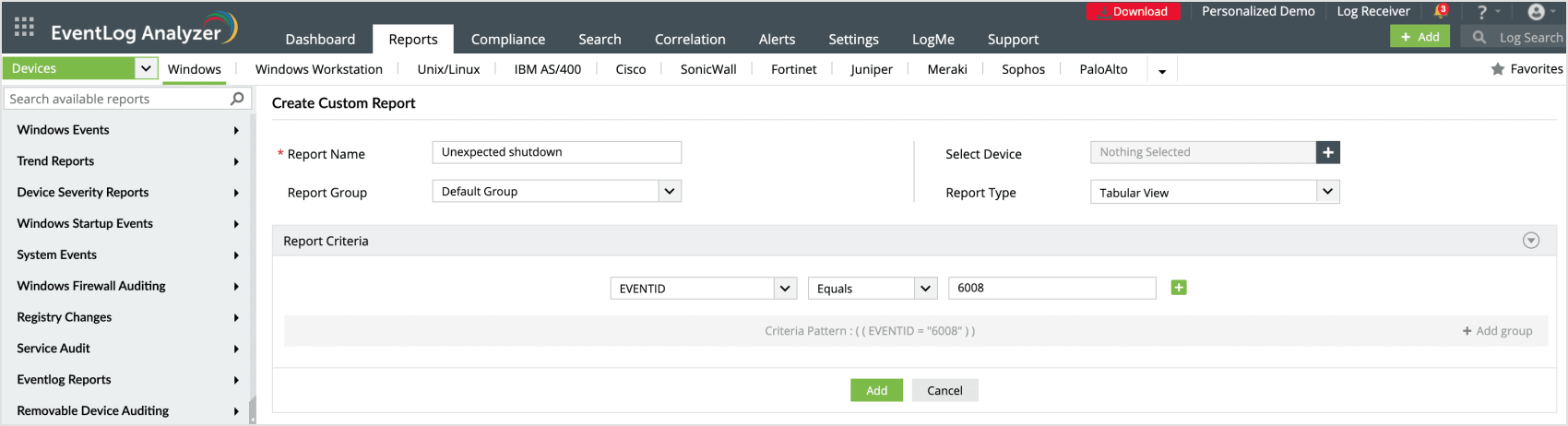Click the plus icon beside Select Device
Image resolution: width=1568 pixels, height=426 pixels.
point(1327,152)
